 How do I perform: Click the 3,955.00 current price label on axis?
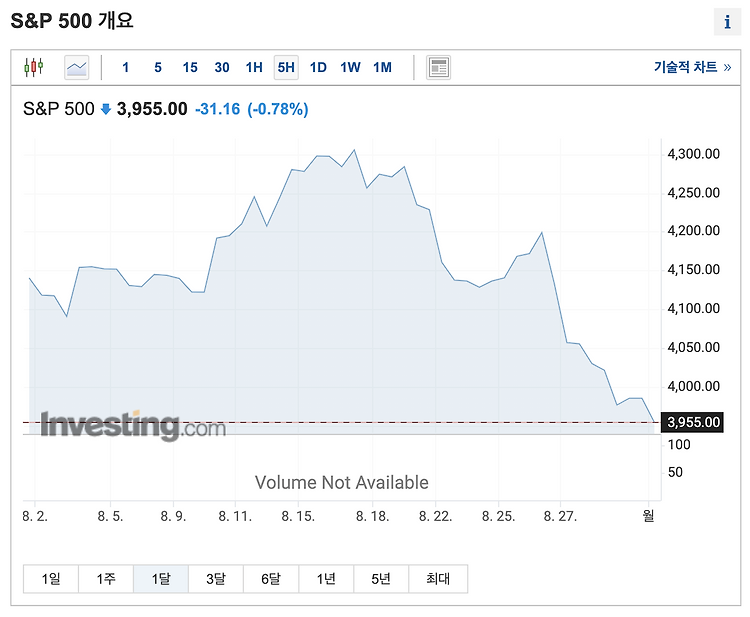(692, 422)
